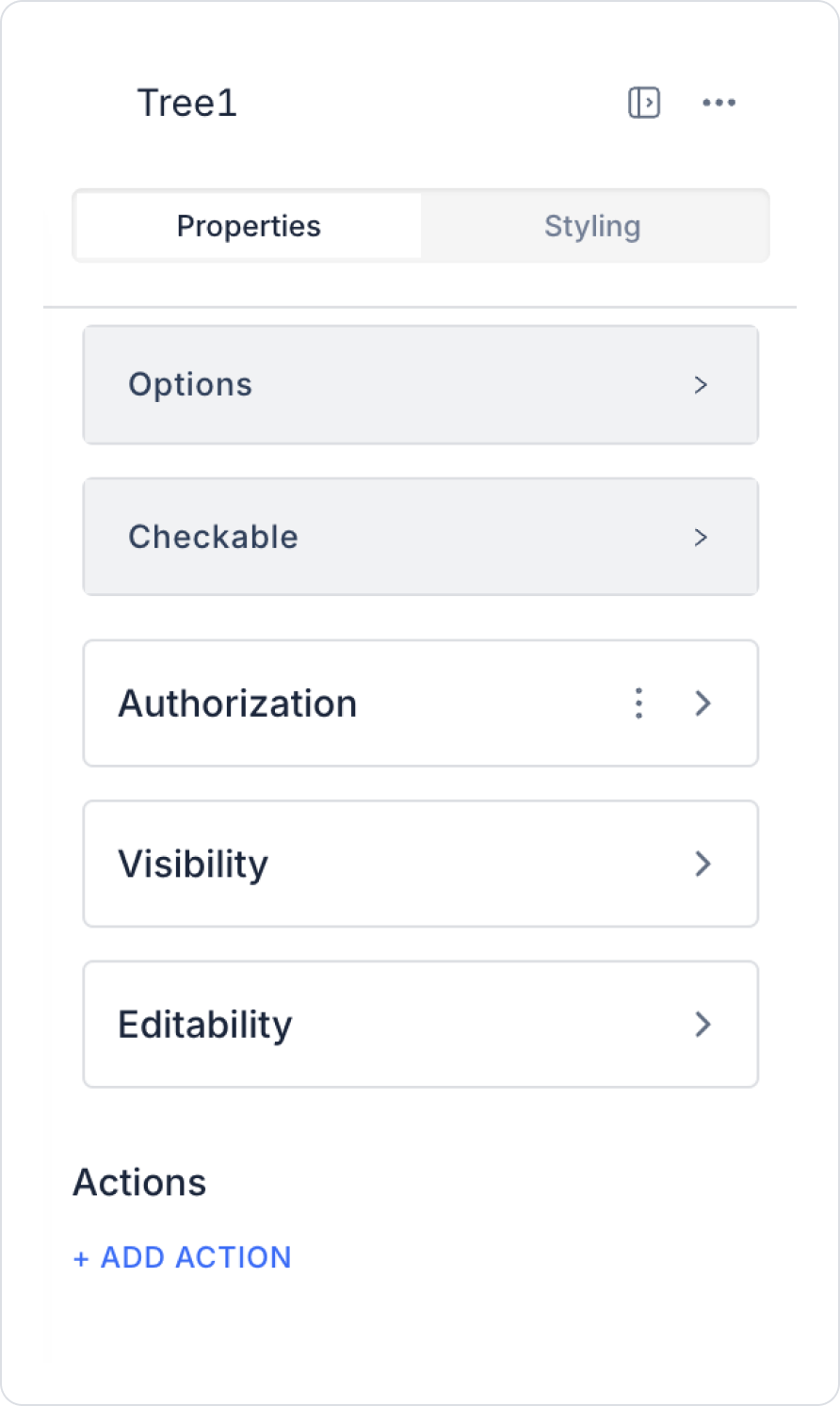This screenshot has width=840, height=1406.
Task: Click the plus sign before ADD ACTION
Action: tap(81, 1258)
